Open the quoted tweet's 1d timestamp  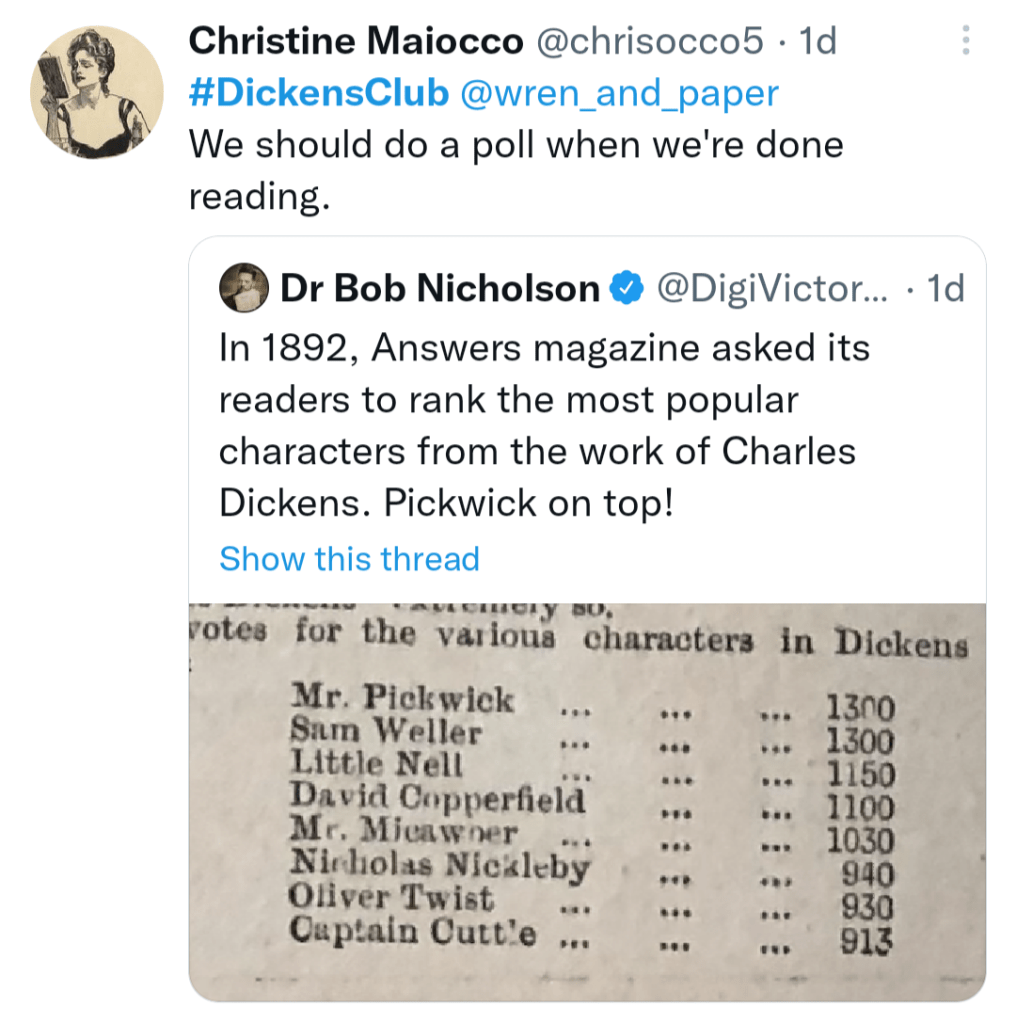[x=945, y=289]
